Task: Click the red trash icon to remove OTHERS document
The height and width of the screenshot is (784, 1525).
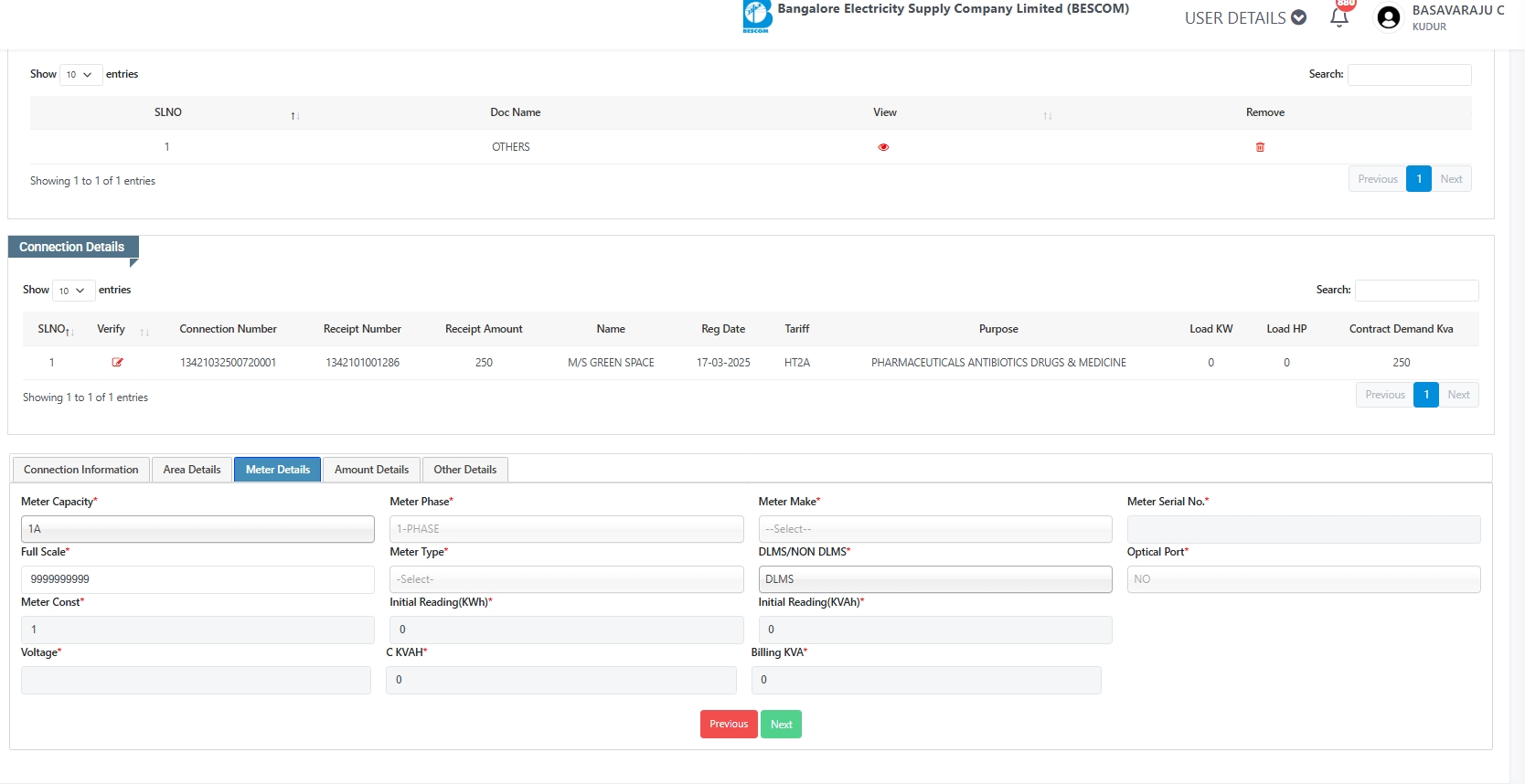Action: (x=1260, y=147)
